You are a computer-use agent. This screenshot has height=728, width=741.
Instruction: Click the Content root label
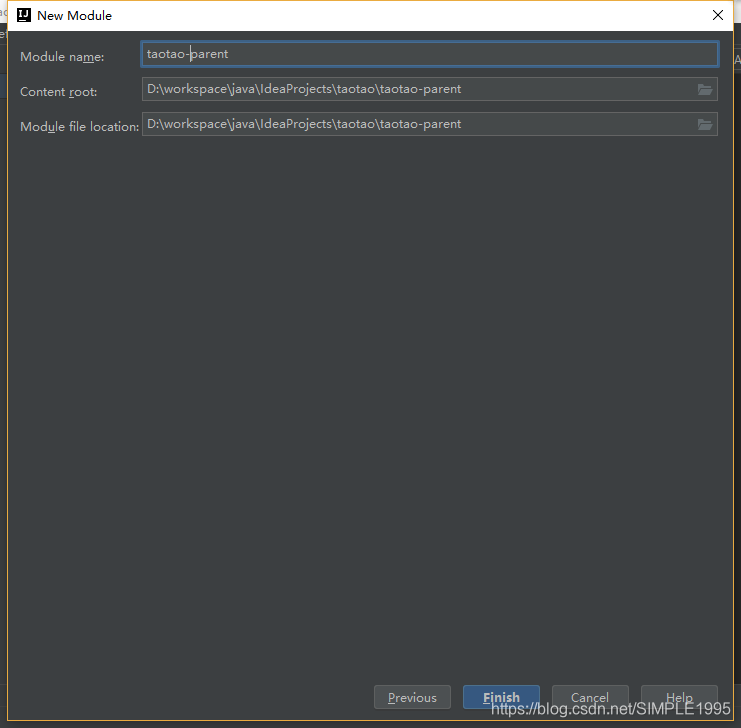point(59,92)
